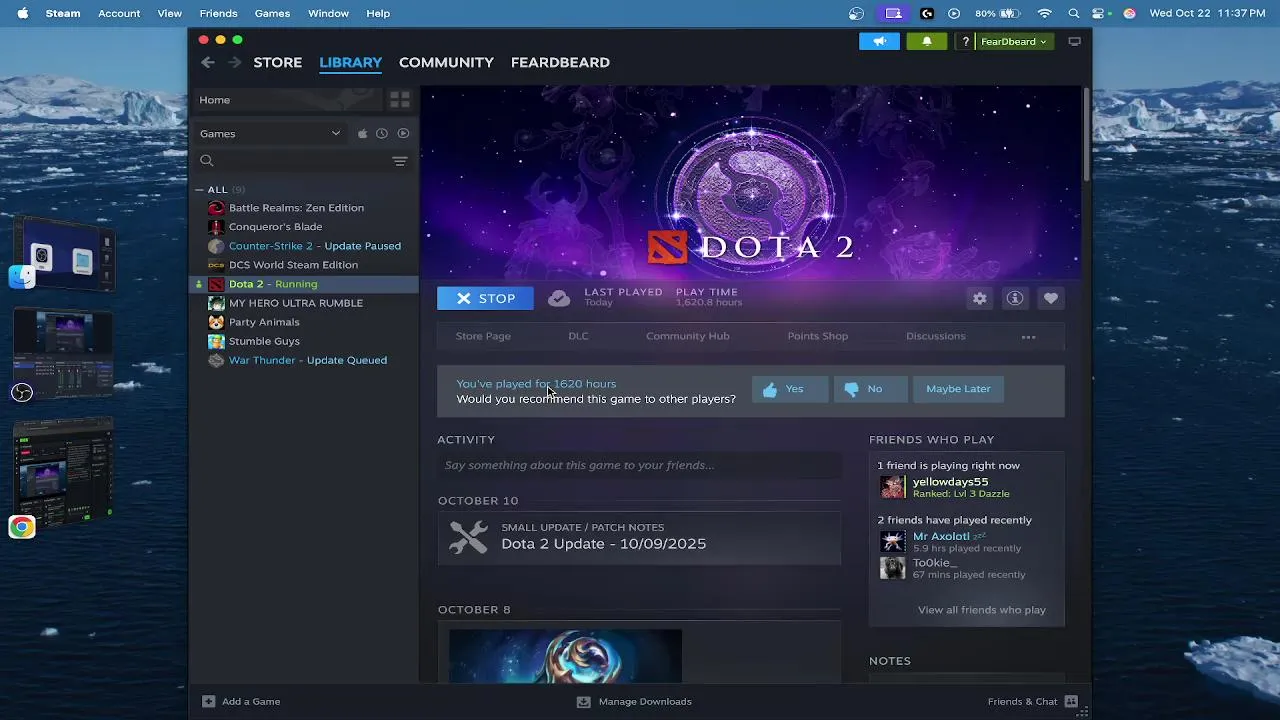Click the Wi-Fi status icon
This screenshot has height=720, width=1280.
click(x=1045, y=13)
